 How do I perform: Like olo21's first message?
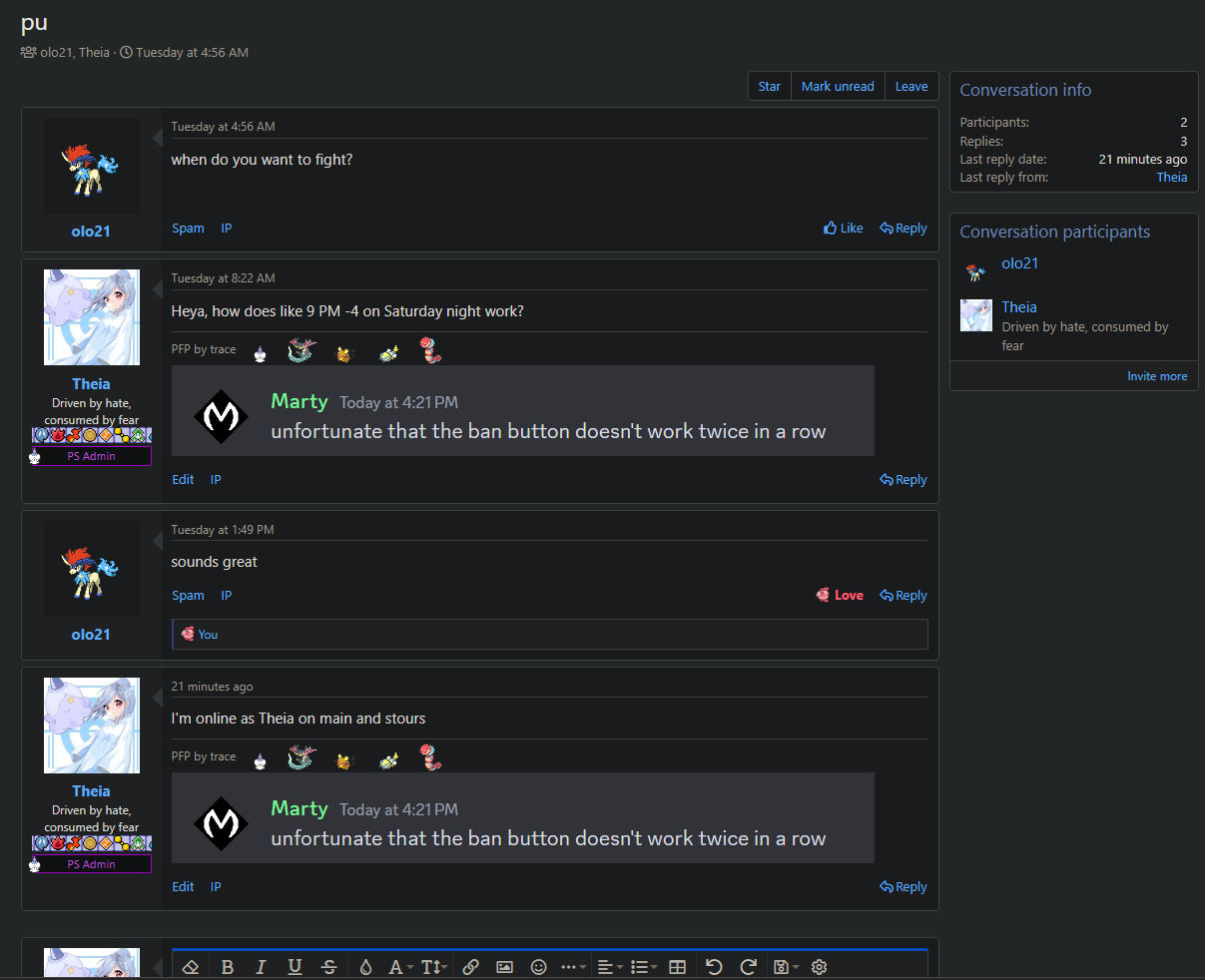pos(844,229)
